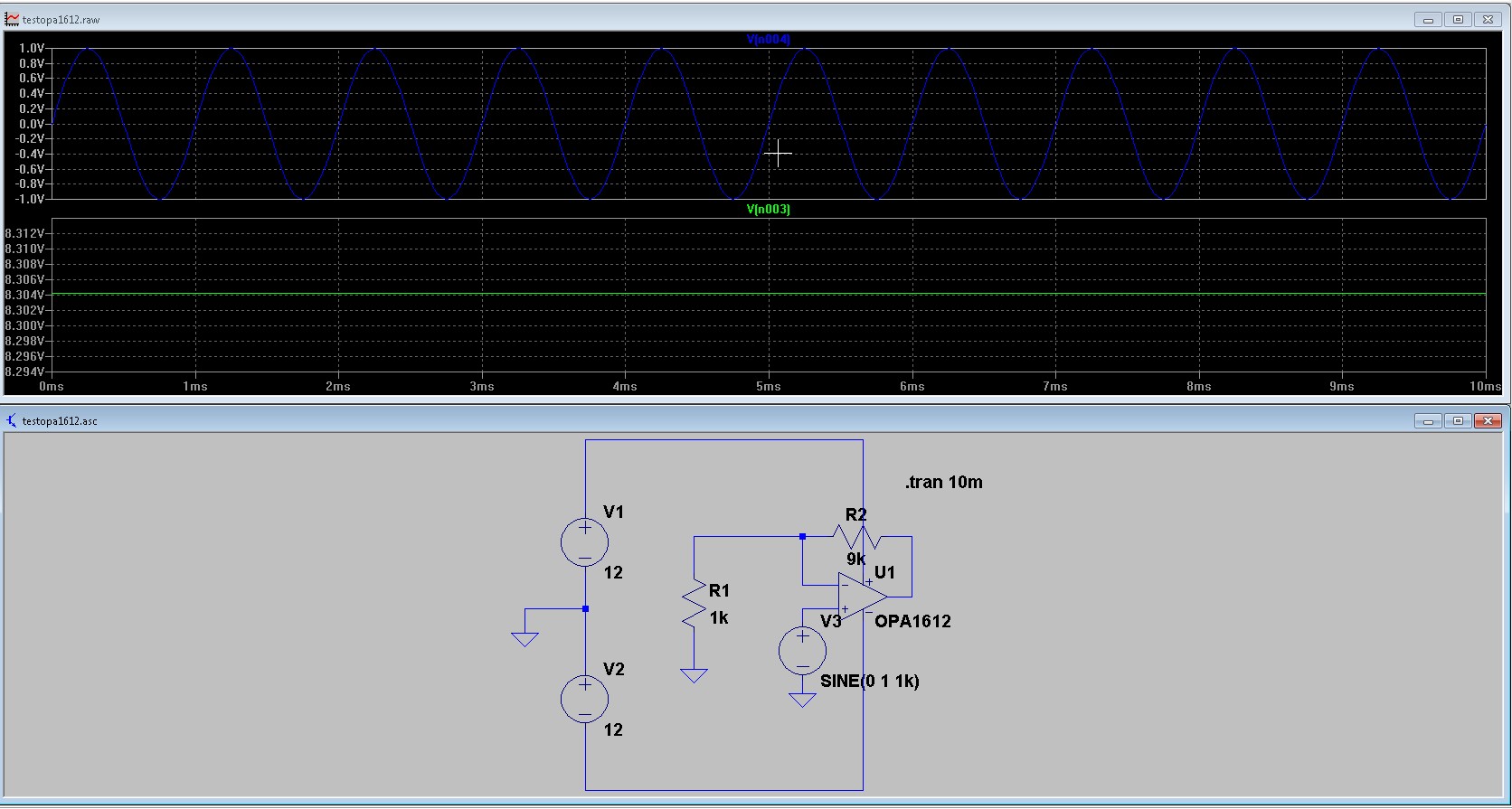Select resistor R2 symbol
The image size is (1512, 809).
(856, 536)
